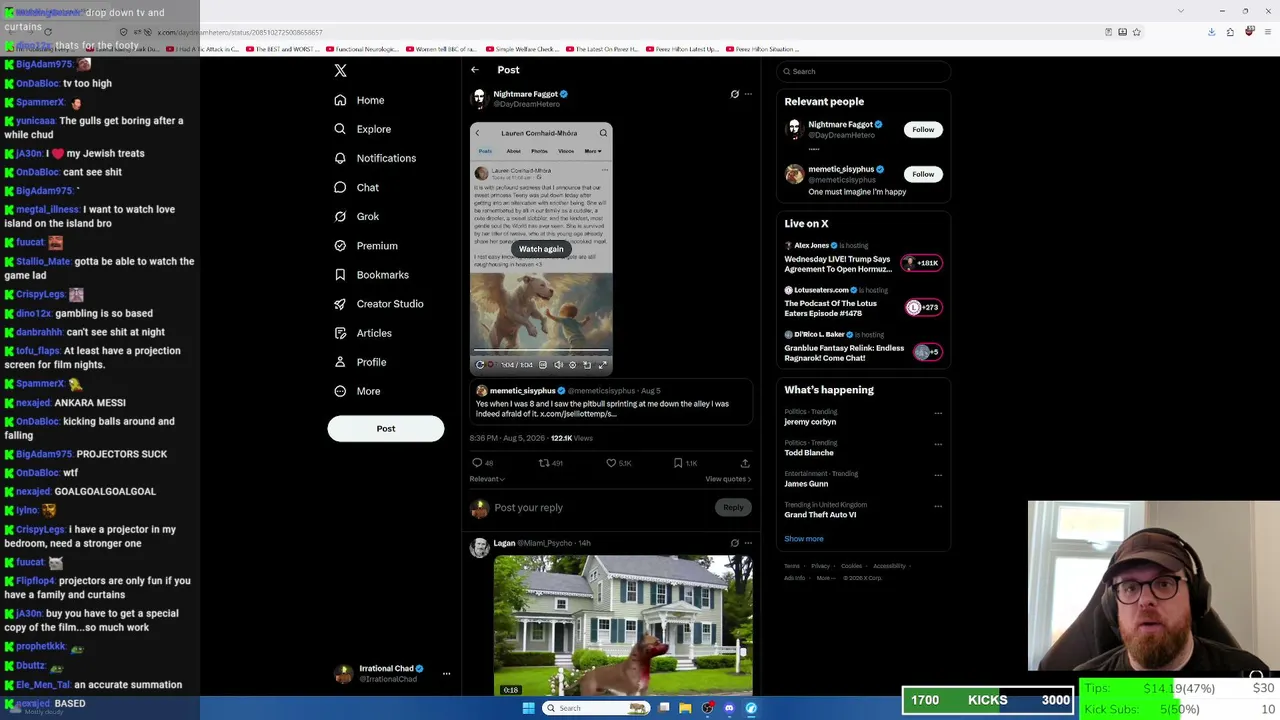Open Notifications from the sidebar
This screenshot has height=720, width=1280.
pos(374,158)
